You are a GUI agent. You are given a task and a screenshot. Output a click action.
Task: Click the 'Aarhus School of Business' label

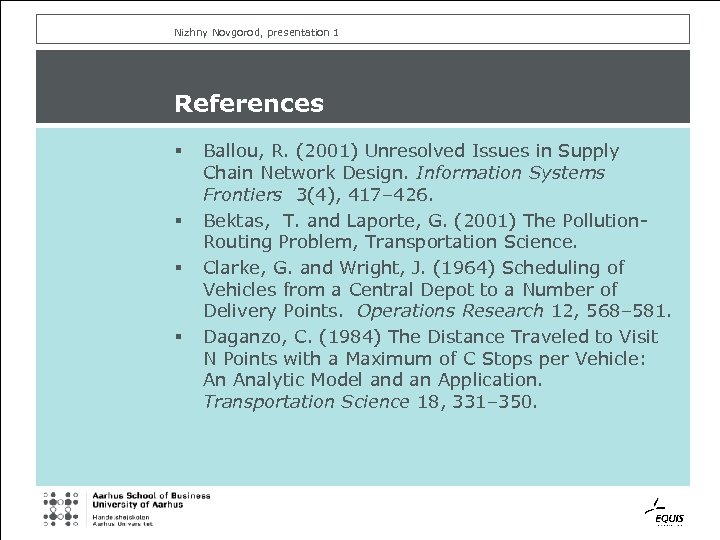point(151,496)
